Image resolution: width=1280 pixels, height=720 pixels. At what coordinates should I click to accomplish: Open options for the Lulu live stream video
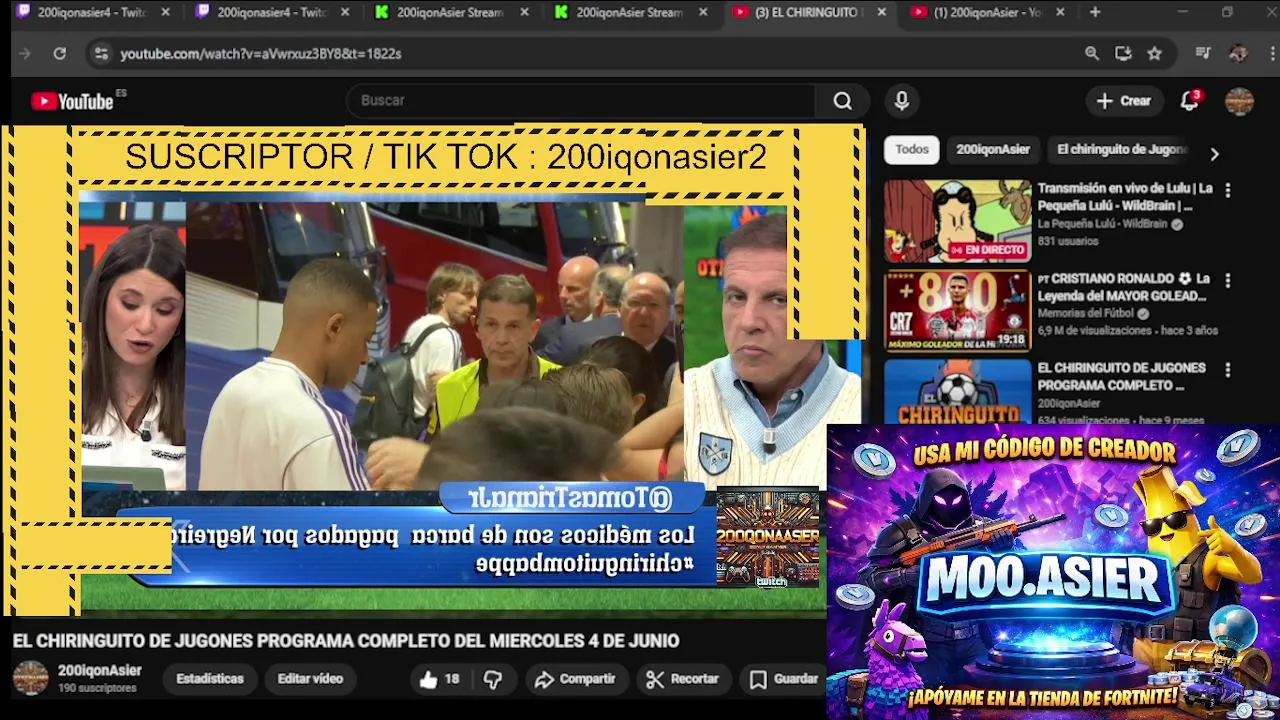click(x=1228, y=190)
